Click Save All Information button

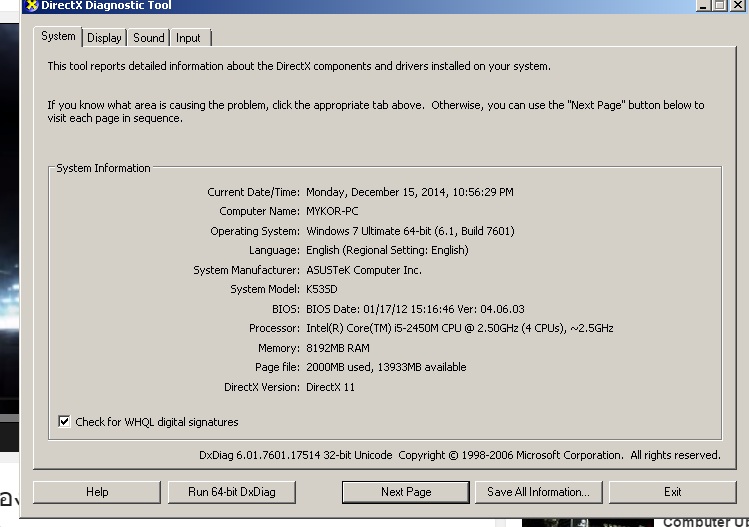point(538,492)
